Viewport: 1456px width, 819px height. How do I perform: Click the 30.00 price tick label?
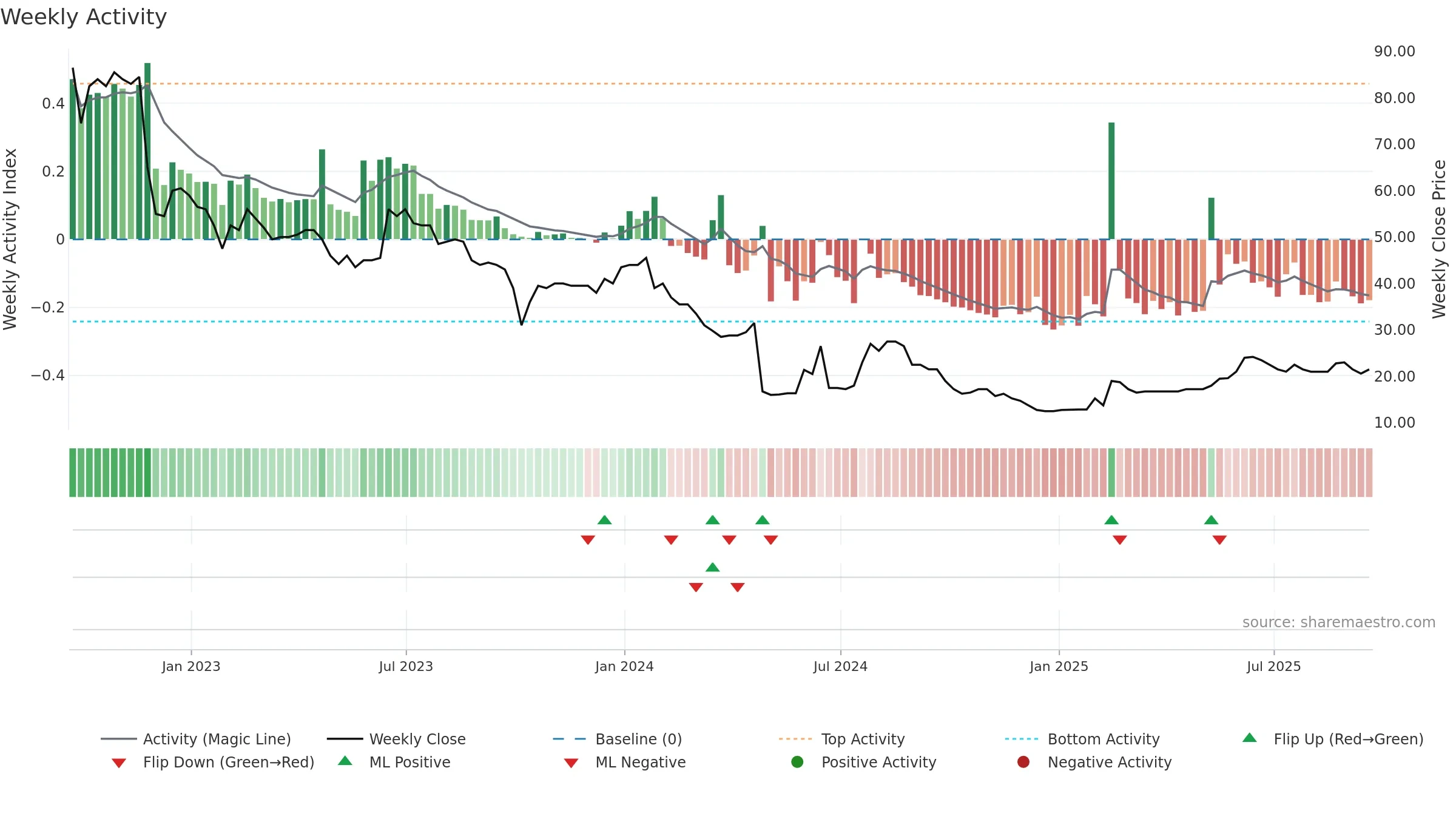point(1395,330)
